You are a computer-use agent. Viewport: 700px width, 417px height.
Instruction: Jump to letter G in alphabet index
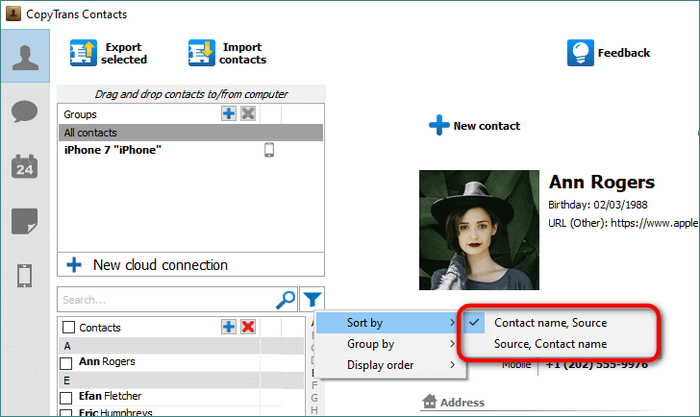click(x=314, y=397)
